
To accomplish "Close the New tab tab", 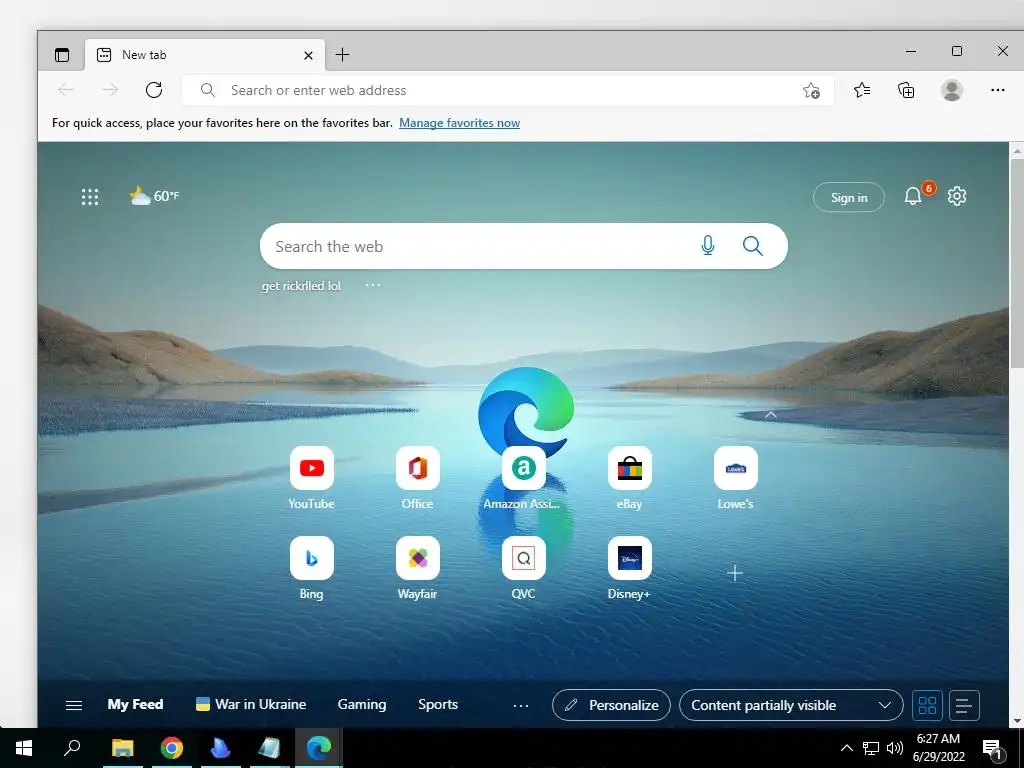I will click(x=308, y=56).
